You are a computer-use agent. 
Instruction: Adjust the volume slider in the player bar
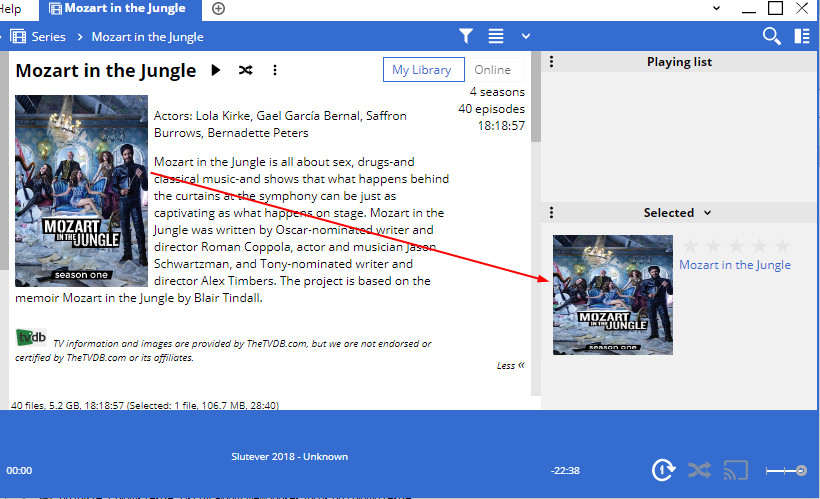(786, 470)
